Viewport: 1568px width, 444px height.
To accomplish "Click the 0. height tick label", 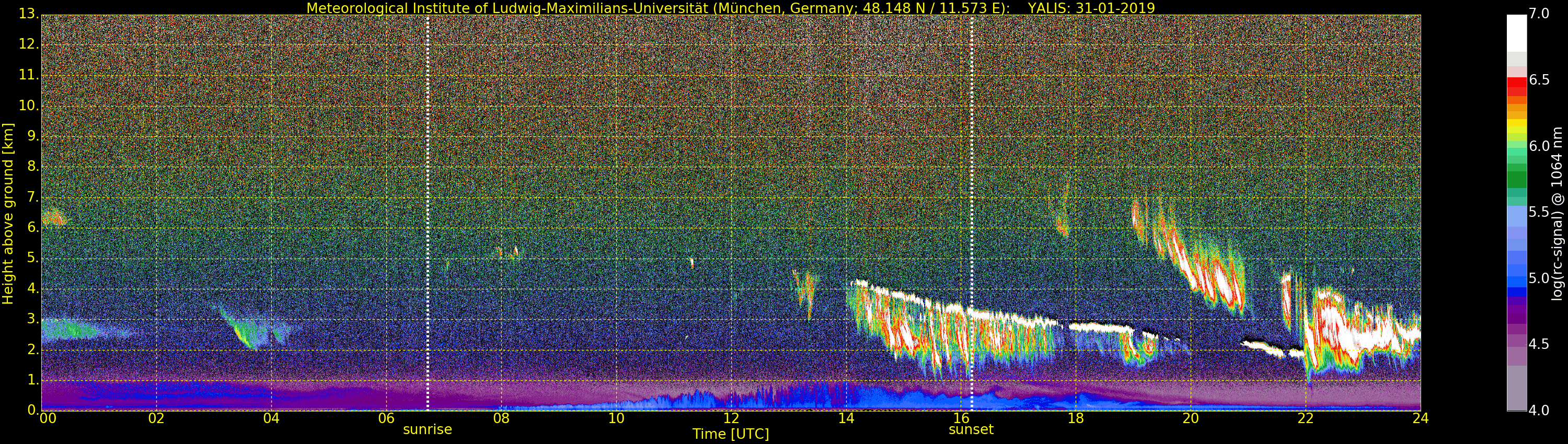I will tap(33, 410).
